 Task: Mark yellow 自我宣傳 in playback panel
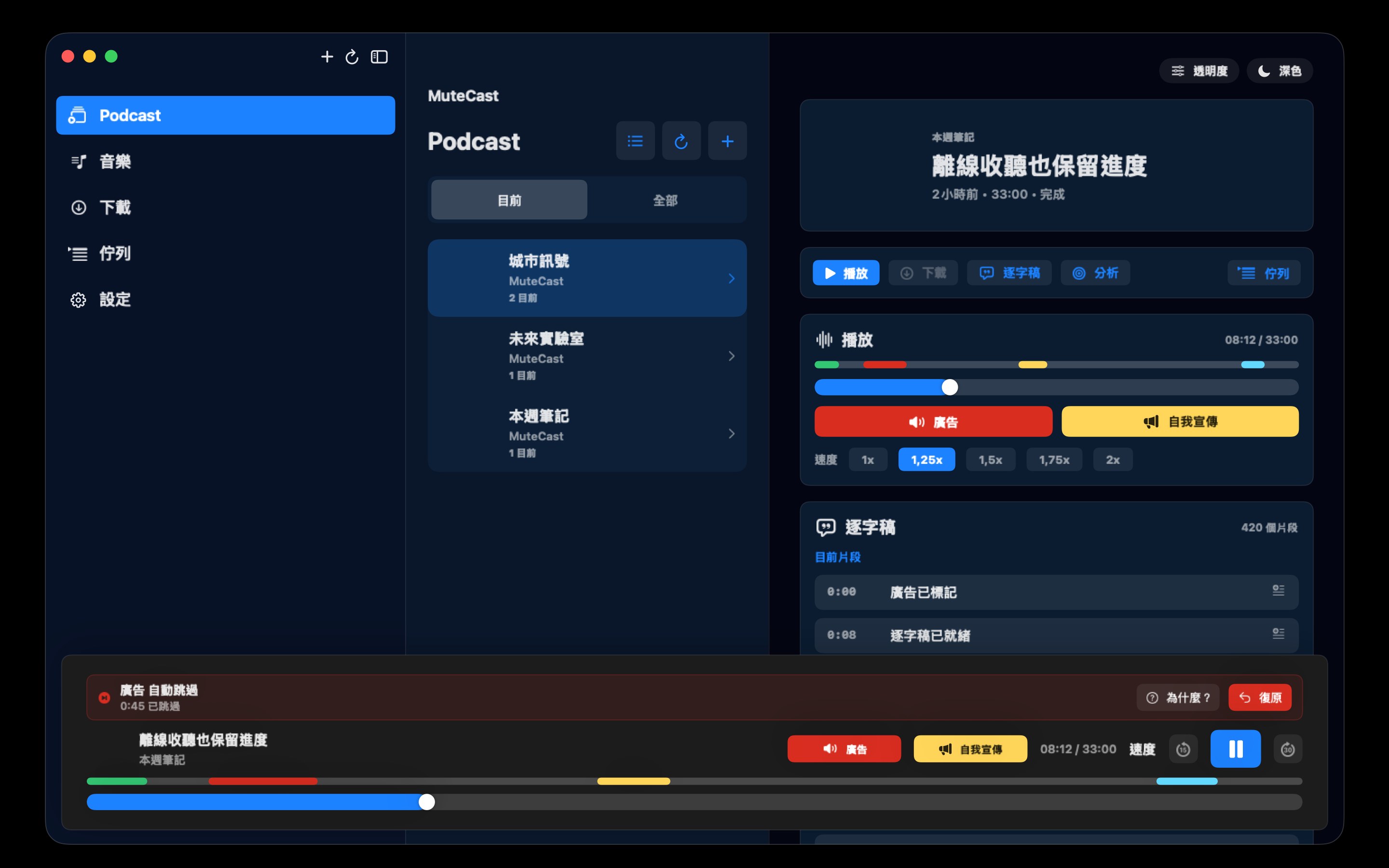(1180, 422)
